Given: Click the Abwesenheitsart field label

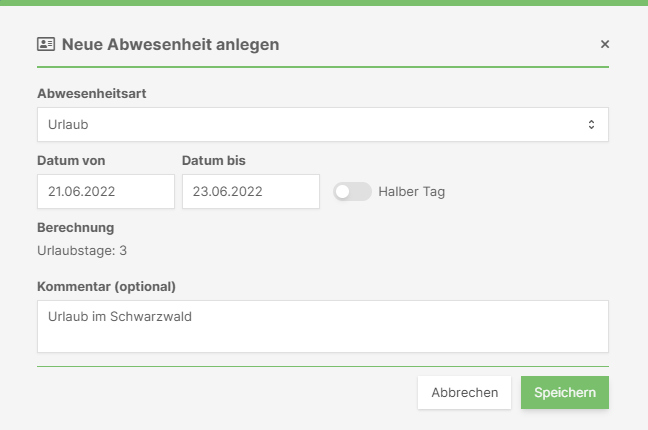Looking at the screenshot, I should coord(92,93).
